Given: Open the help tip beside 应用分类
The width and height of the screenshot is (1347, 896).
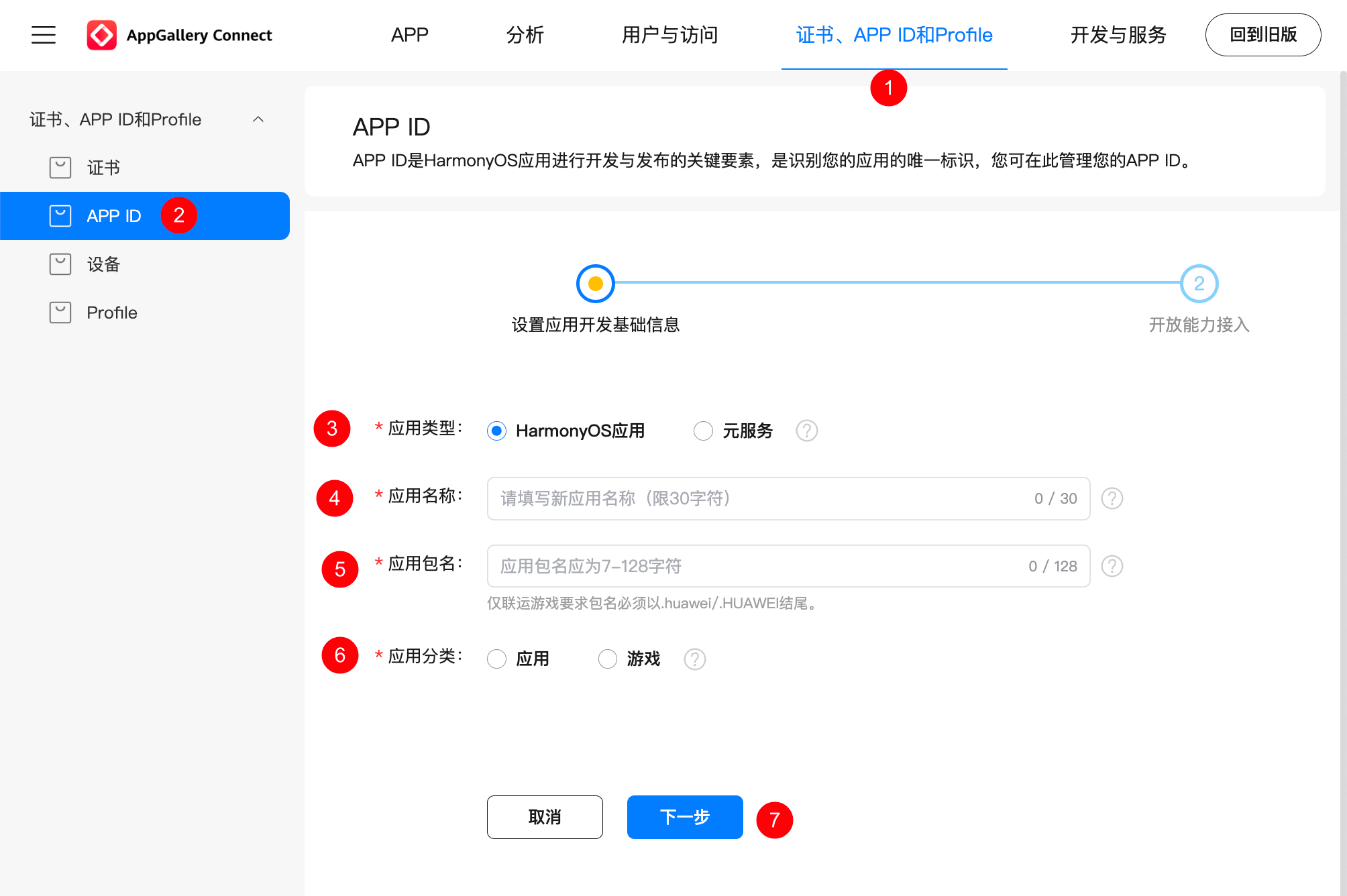Looking at the screenshot, I should pyautogui.click(x=694, y=659).
